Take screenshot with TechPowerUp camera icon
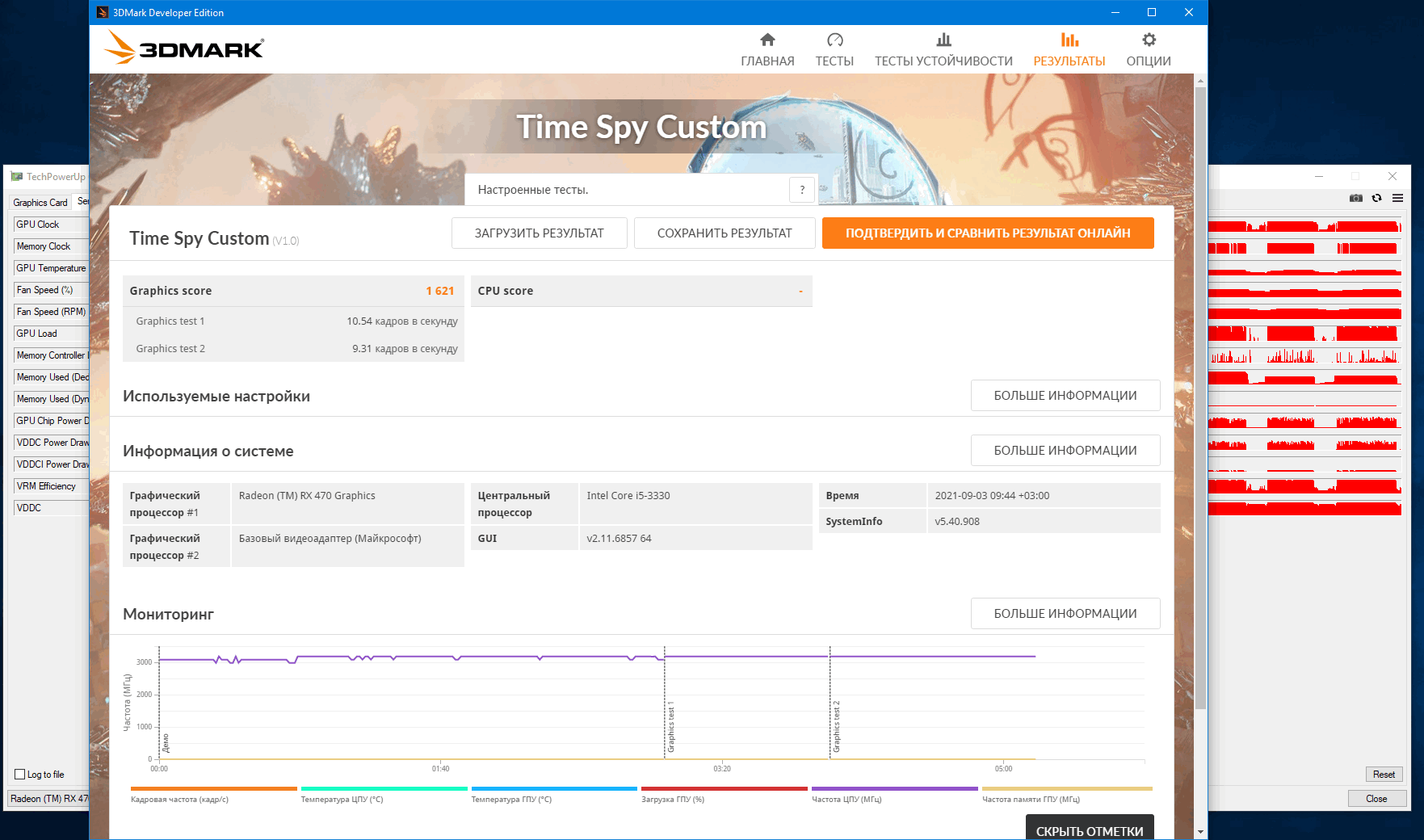This screenshot has height=840, width=1424. coord(1356,198)
